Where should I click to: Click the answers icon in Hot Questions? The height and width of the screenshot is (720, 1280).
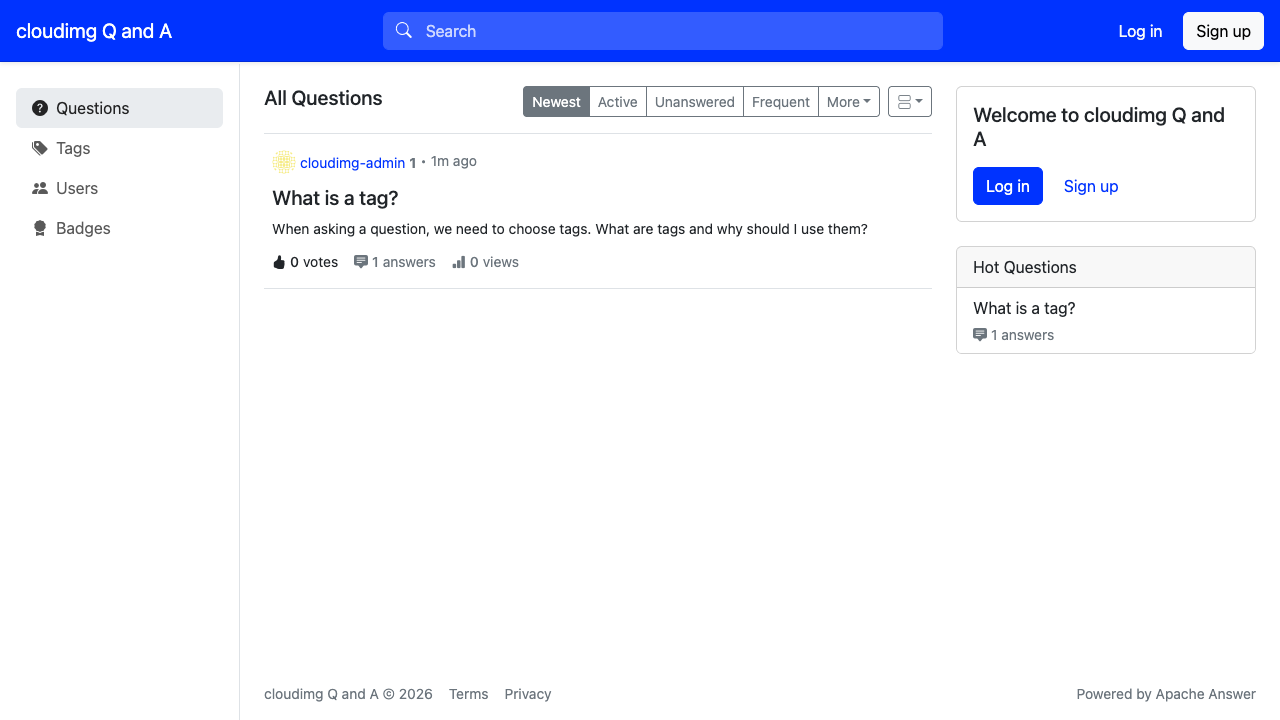980,335
